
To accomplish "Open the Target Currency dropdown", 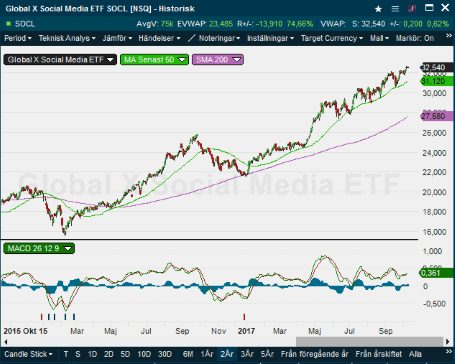I will (332, 38).
